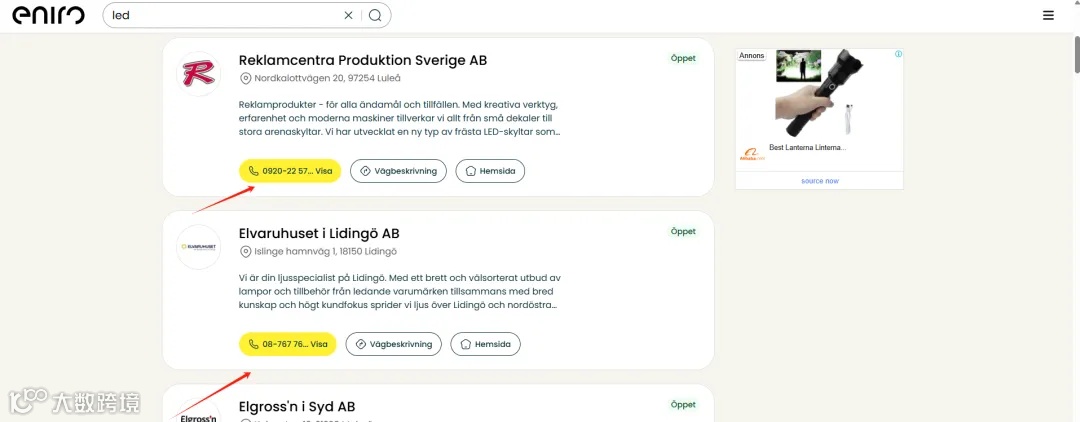Visit Reklamcentra Hemsida

[490, 171]
